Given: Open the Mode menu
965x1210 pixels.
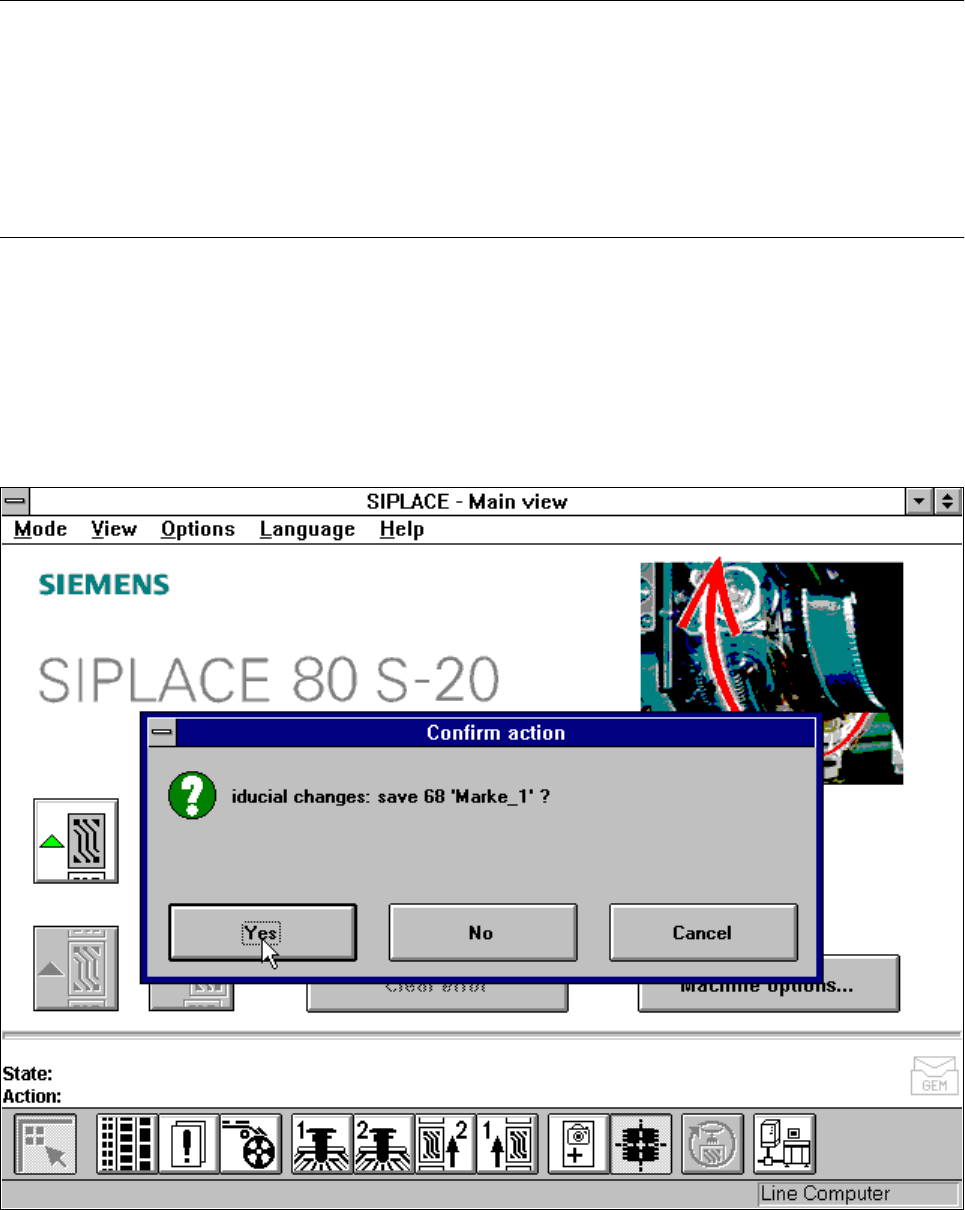Looking at the screenshot, I should pos(41,529).
